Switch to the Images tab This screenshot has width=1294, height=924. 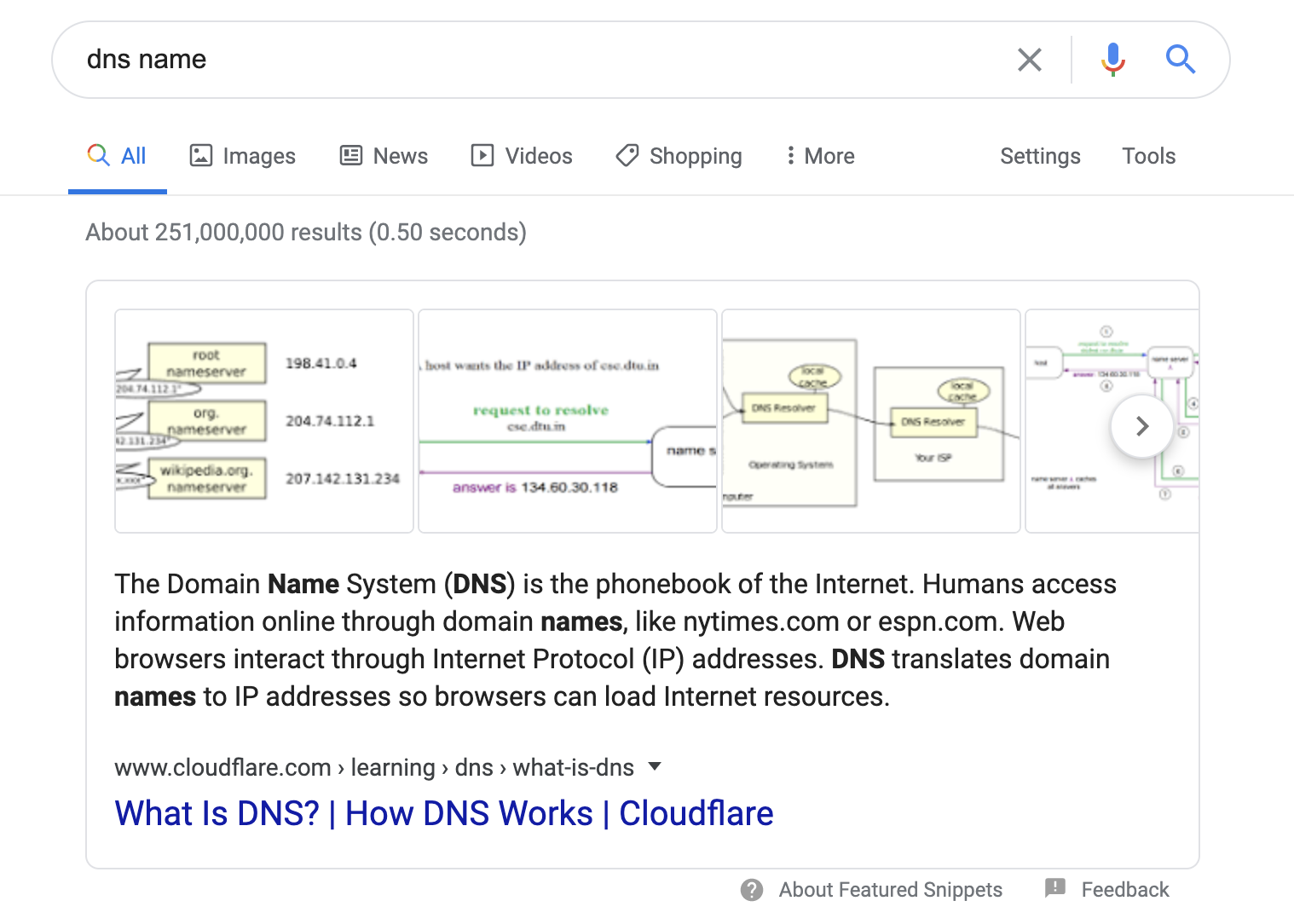coord(242,156)
